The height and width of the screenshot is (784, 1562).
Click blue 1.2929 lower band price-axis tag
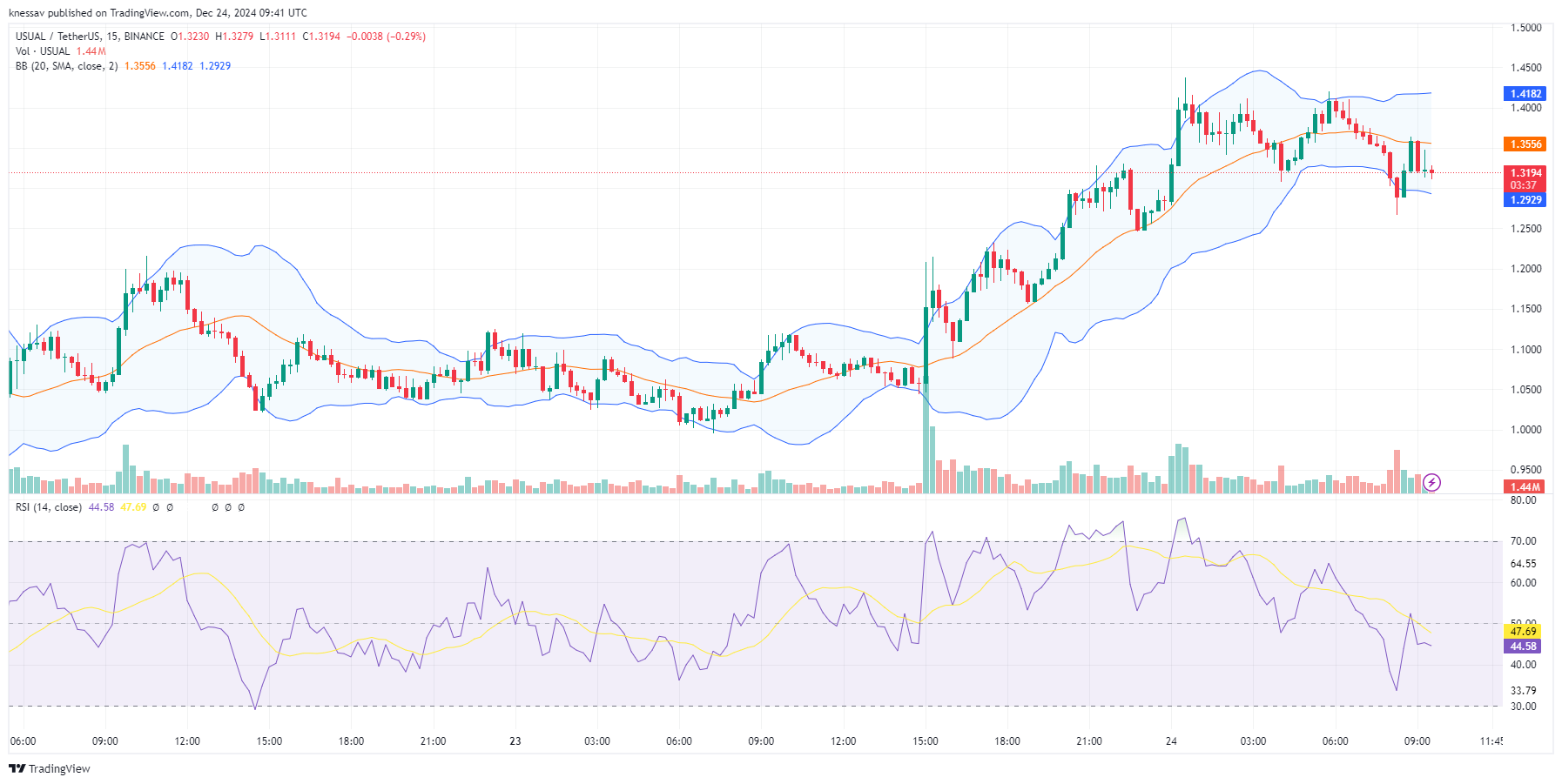pyautogui.click(x=1525, y=200)
